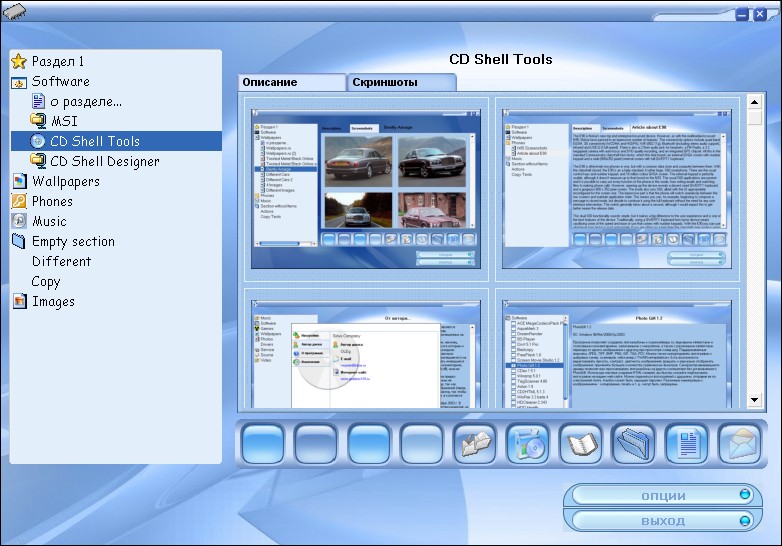782x546 pixels.
Task: Click the document icon beside о разделе...
Action: coord(38,101)
